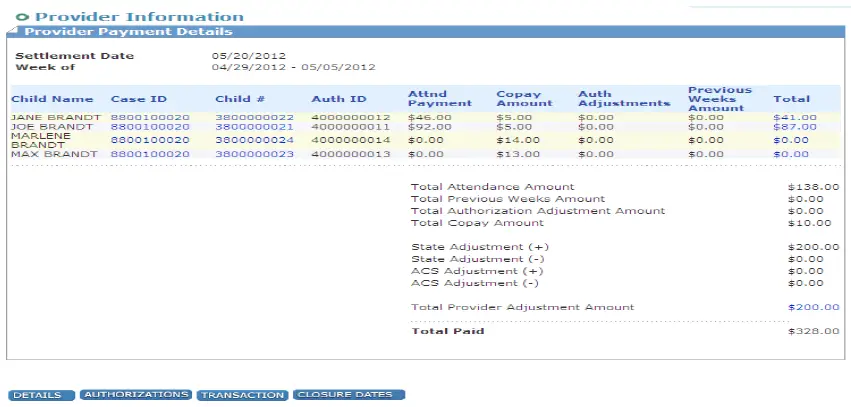Select Auth ID 4000000014
The height and width of the screenshot is (407, 851).
[351, 140]
